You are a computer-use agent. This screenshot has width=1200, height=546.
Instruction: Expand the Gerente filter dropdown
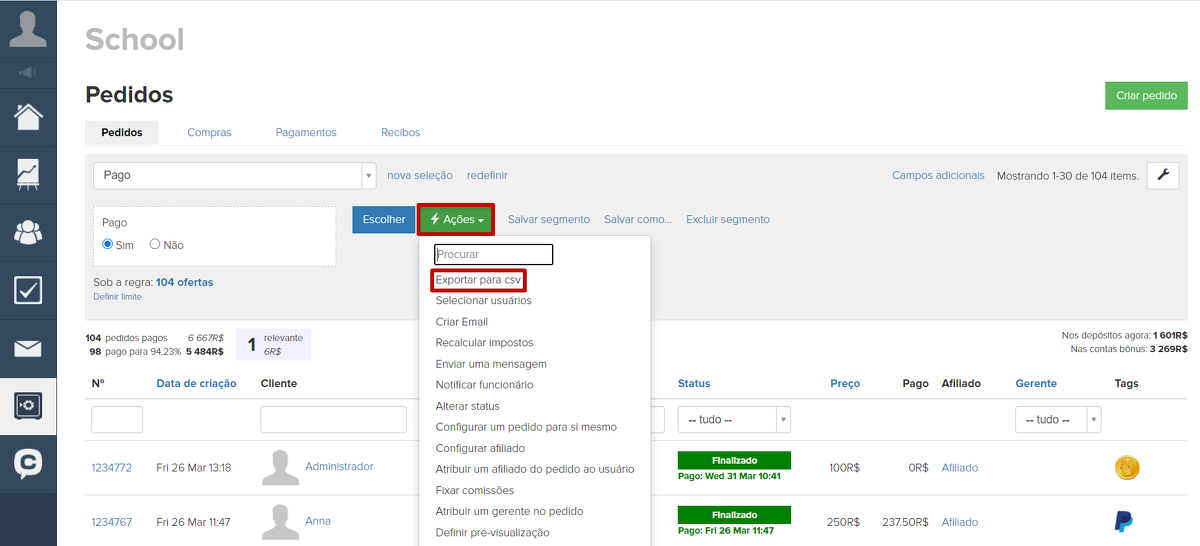pos(1058,420)
